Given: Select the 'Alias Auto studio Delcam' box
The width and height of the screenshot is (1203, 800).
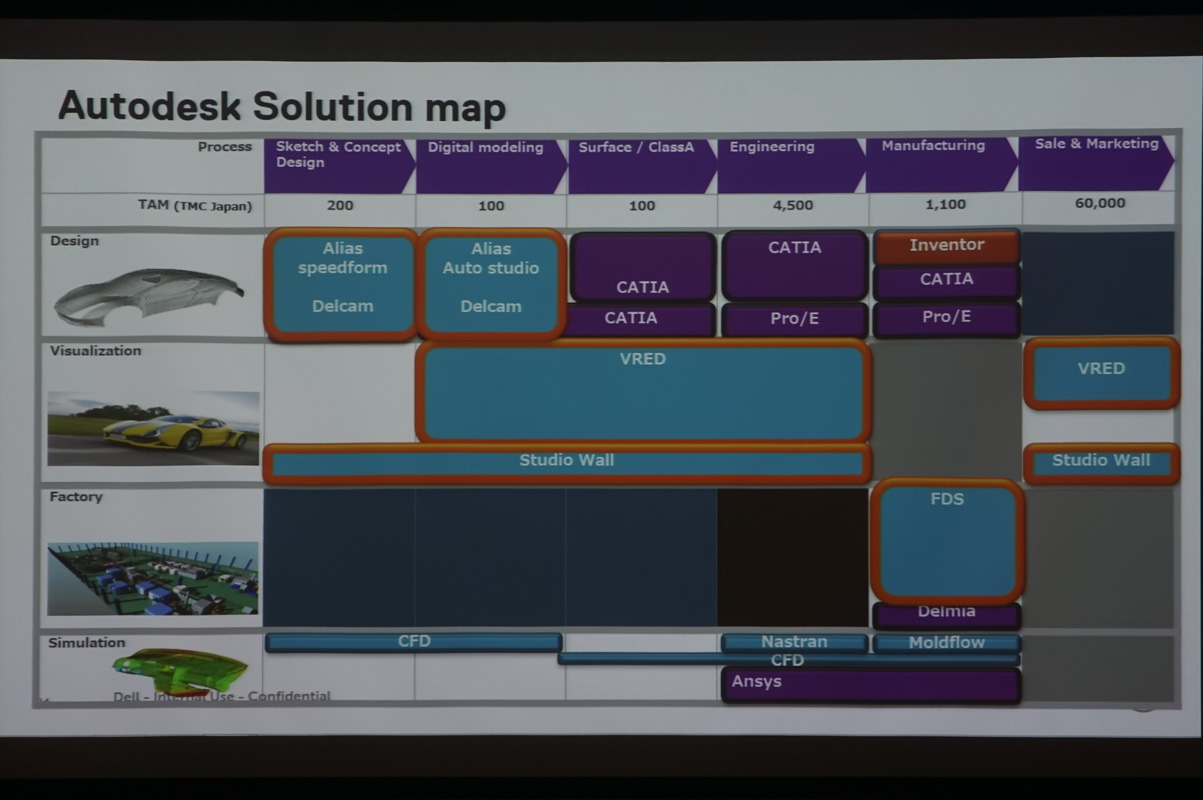Looking at the screenshot, I should tap(491, 285).
